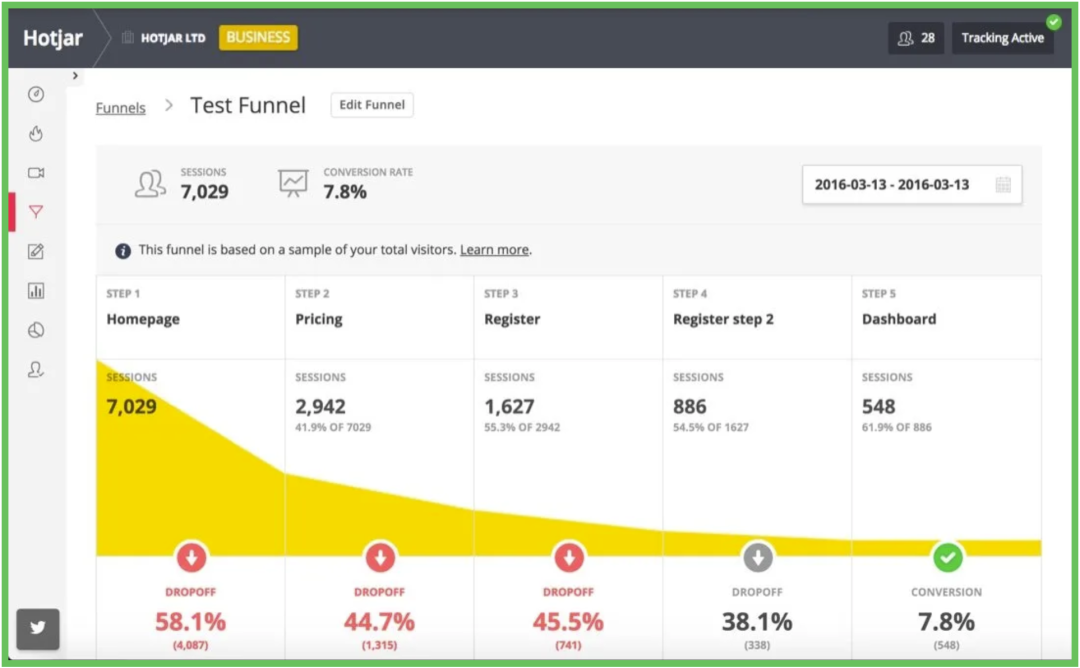Image resolution: width=1080 pixels, height=668 pixels.
Task: Click the Edit Funnel button
Action: coord(372,105)
